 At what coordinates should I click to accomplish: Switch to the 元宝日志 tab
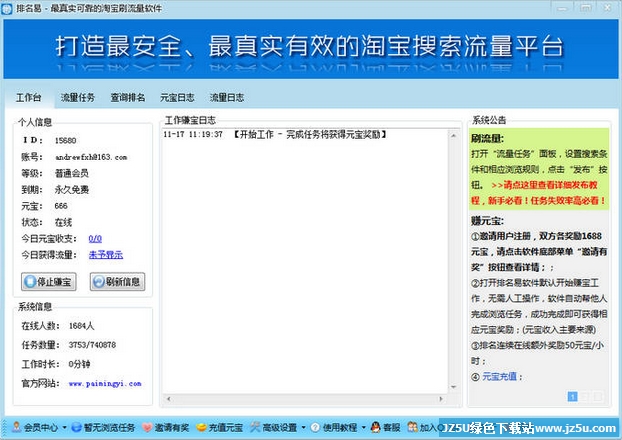[177, 98]
